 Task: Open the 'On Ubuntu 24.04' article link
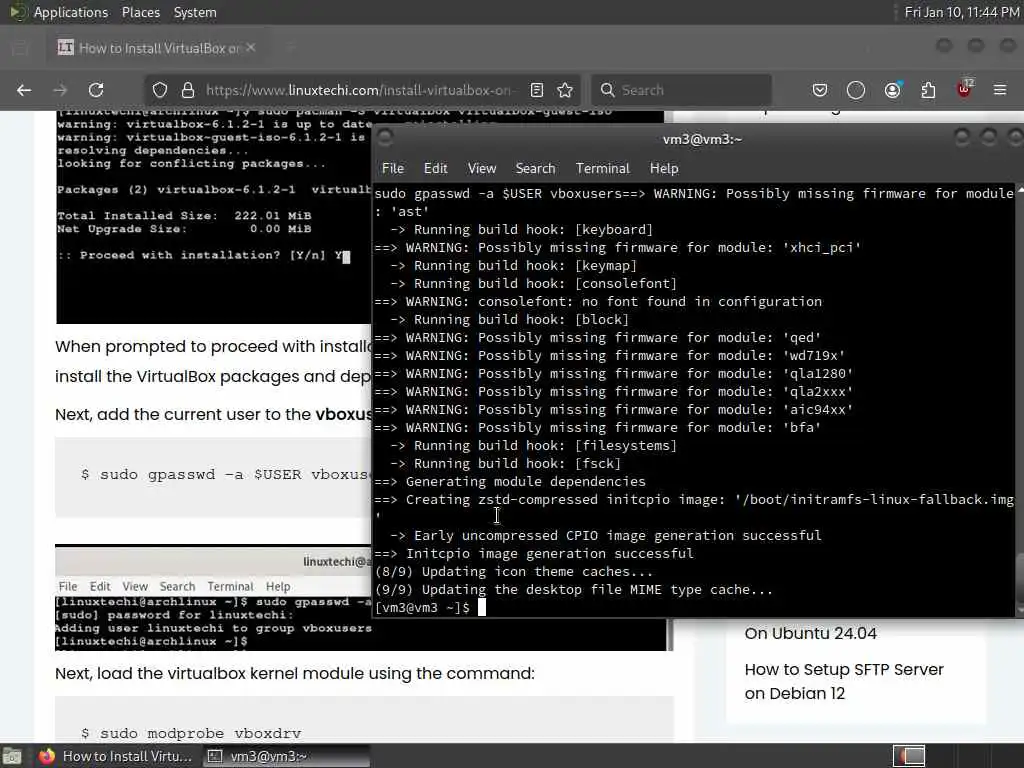coord(810,633)
